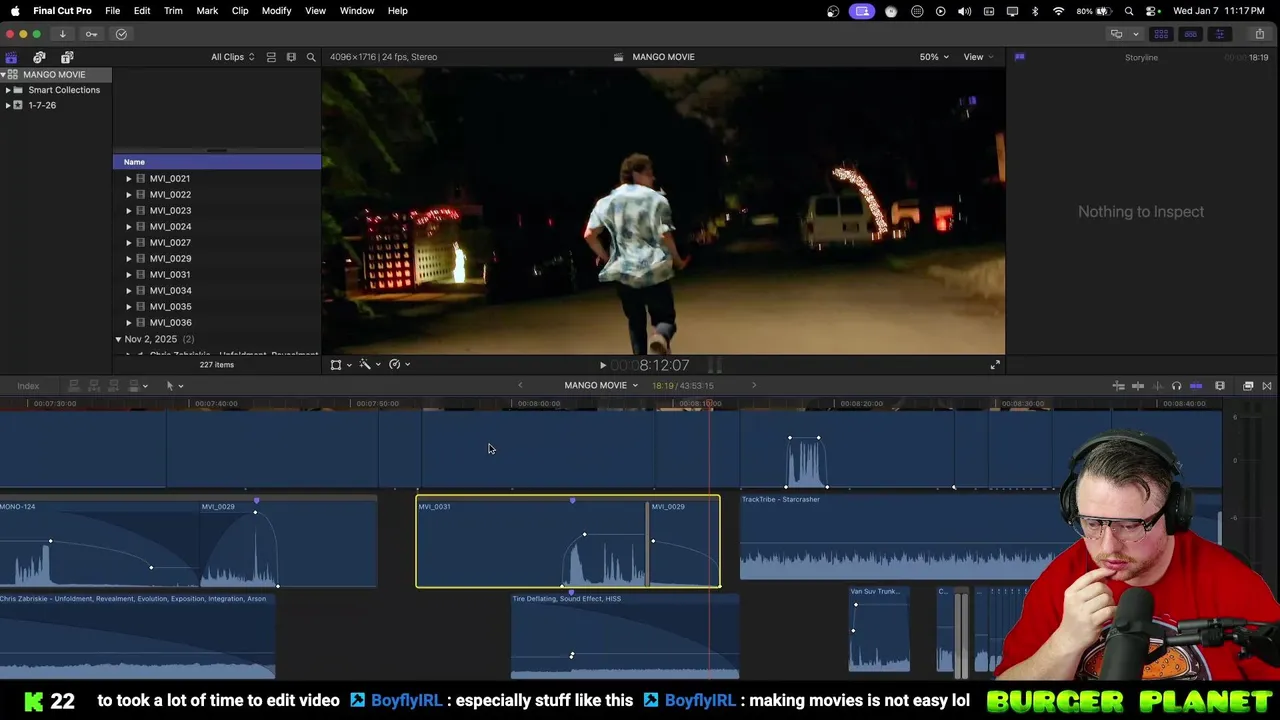Open the MANGO MOVIE timeline project dropdown

[600, 386]
